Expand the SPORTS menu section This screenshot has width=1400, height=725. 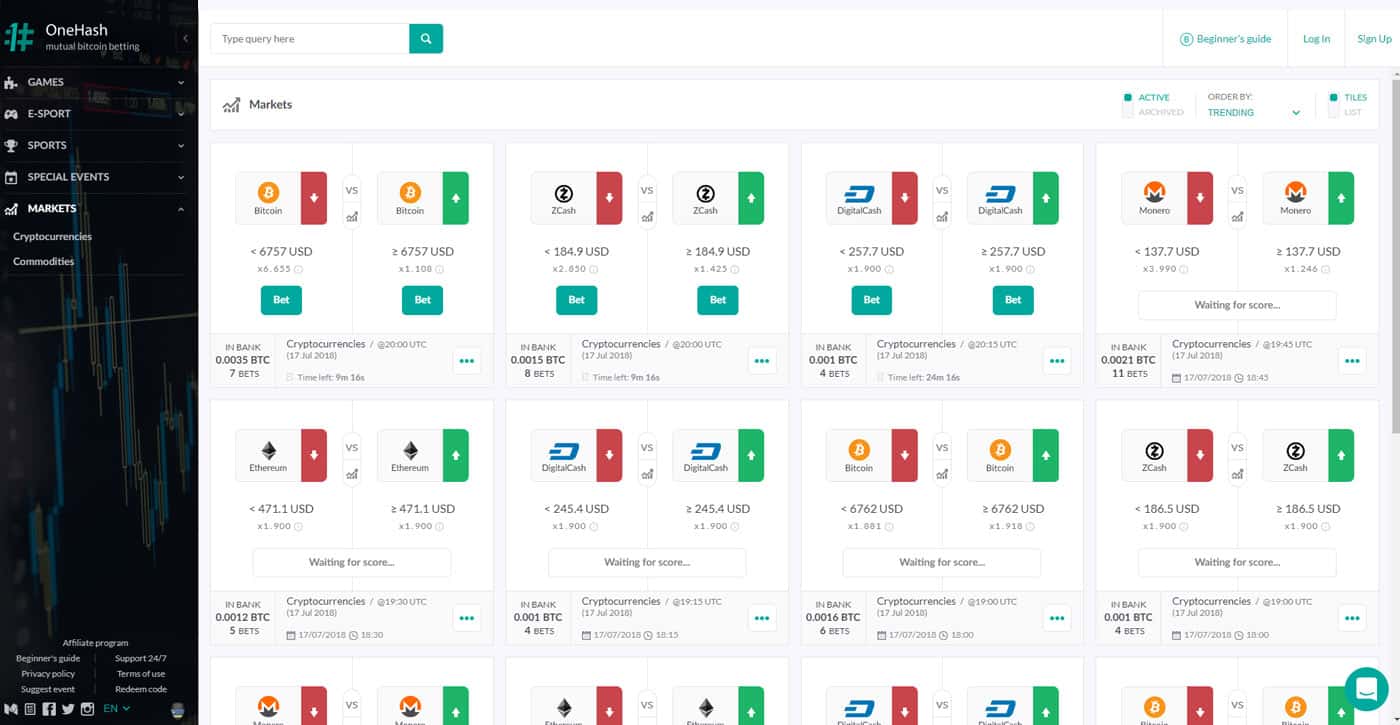point(94,145)
